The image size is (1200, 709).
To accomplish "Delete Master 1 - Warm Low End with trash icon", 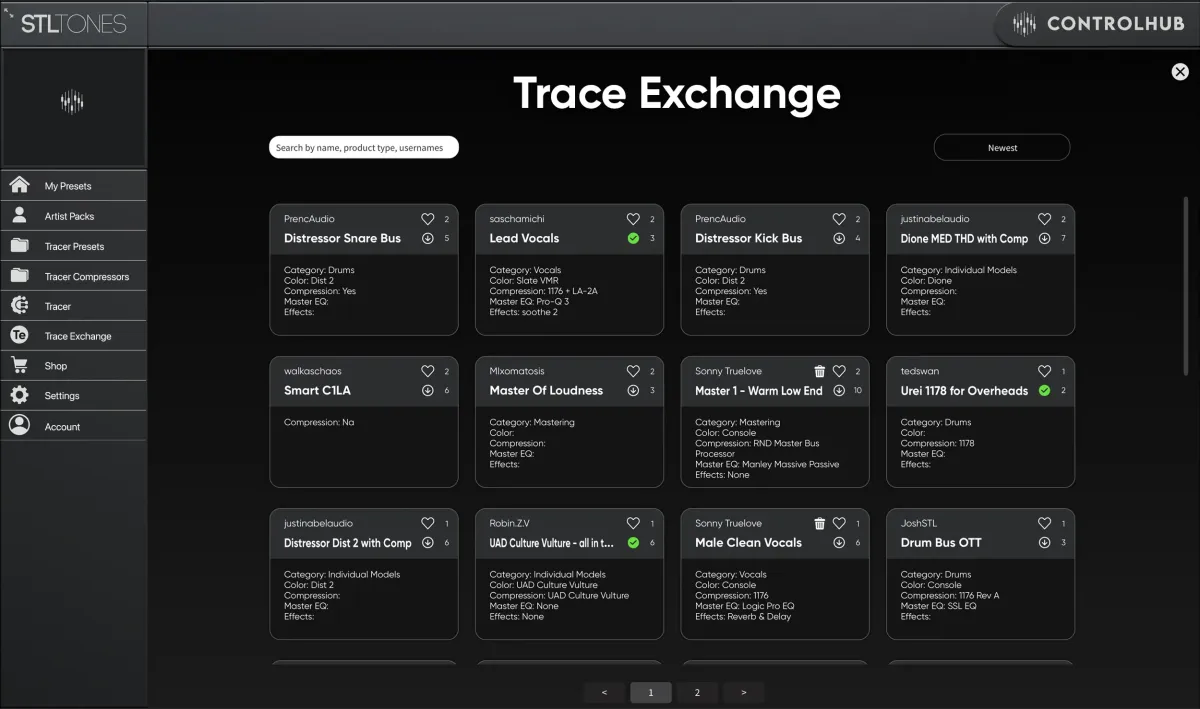I will click(820, 371).
